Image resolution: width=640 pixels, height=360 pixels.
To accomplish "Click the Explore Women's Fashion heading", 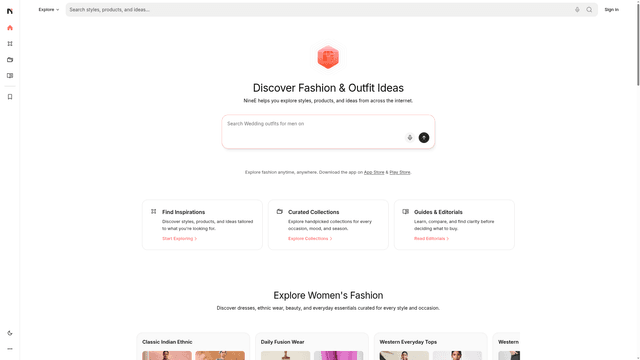I will point(328,296).
